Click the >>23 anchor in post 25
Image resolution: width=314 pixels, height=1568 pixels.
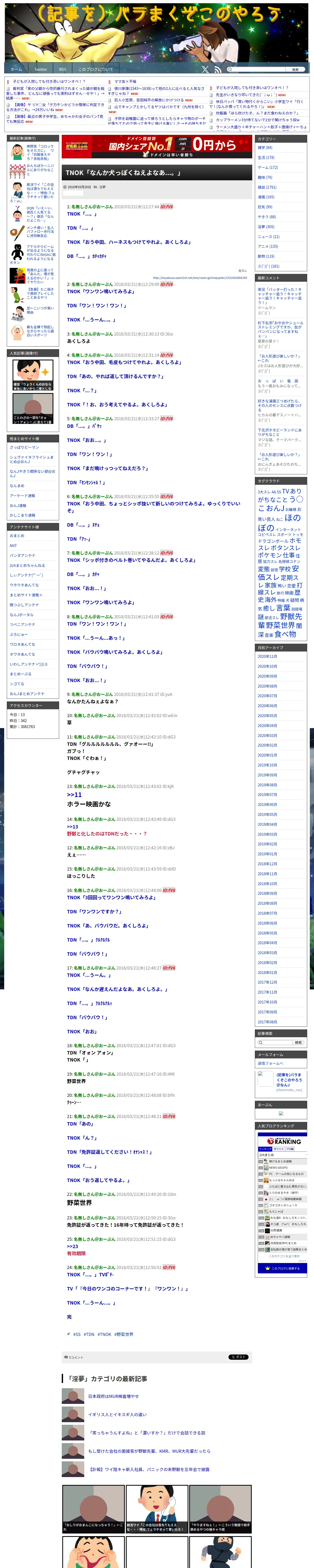72,1246
